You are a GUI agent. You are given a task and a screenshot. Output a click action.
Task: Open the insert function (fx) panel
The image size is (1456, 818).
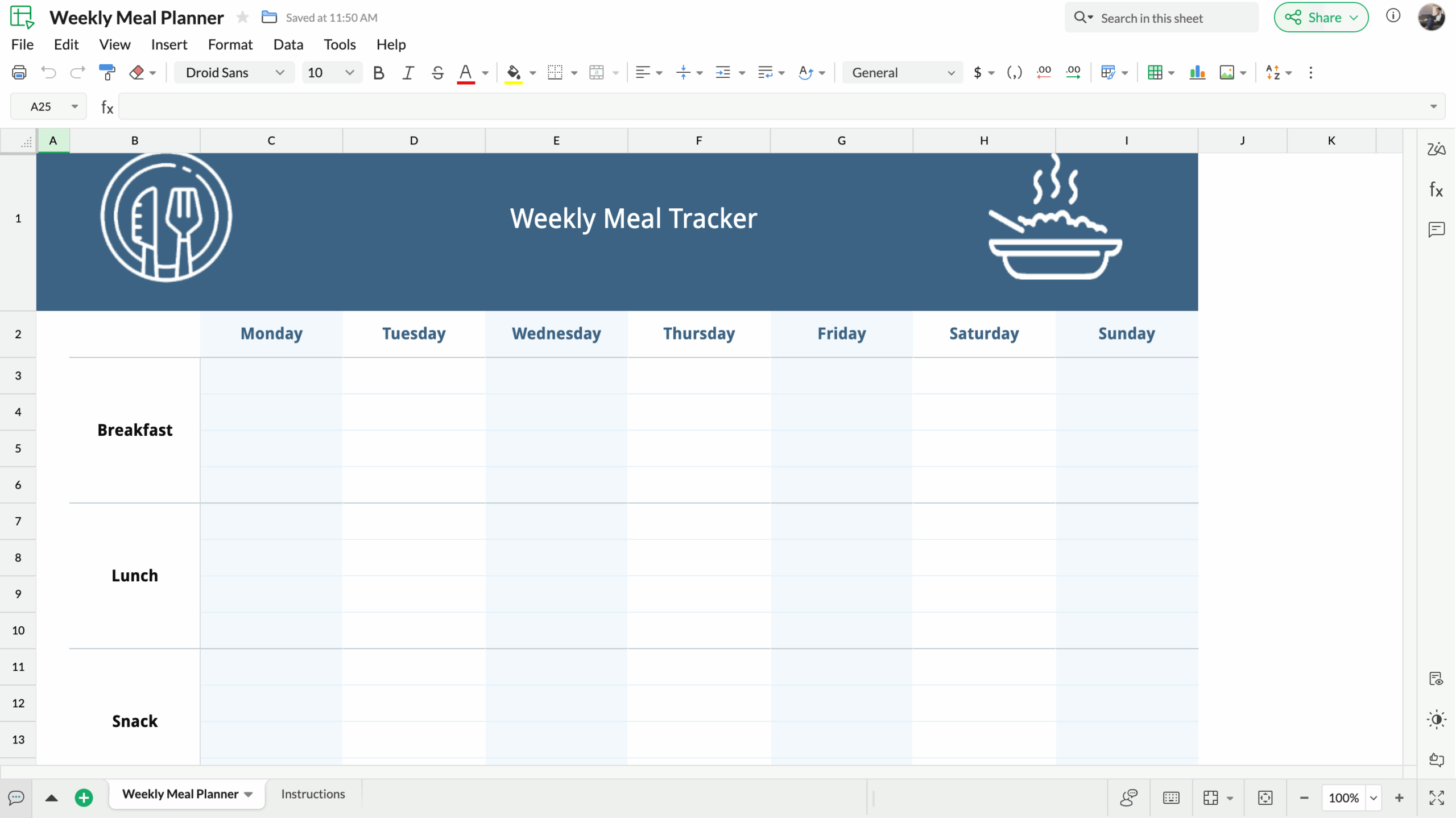point(1437,190)
